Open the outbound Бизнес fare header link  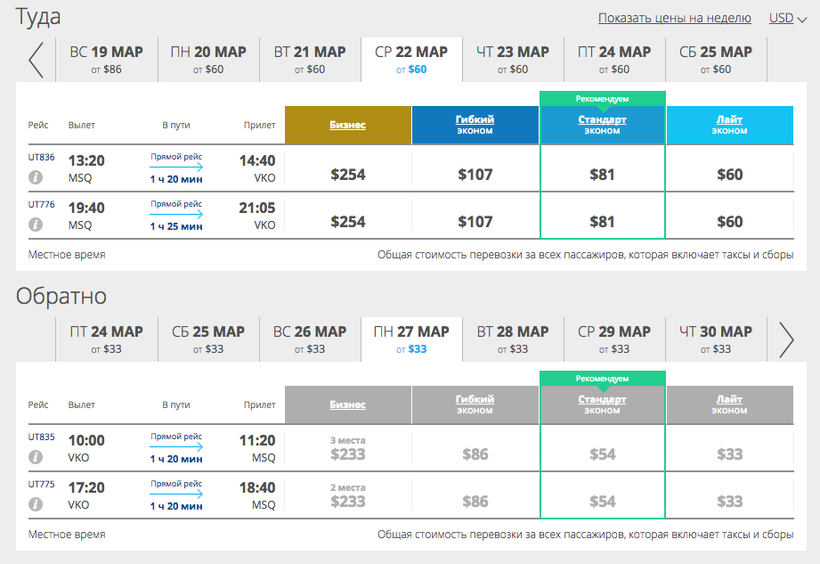tap(348, 125)
